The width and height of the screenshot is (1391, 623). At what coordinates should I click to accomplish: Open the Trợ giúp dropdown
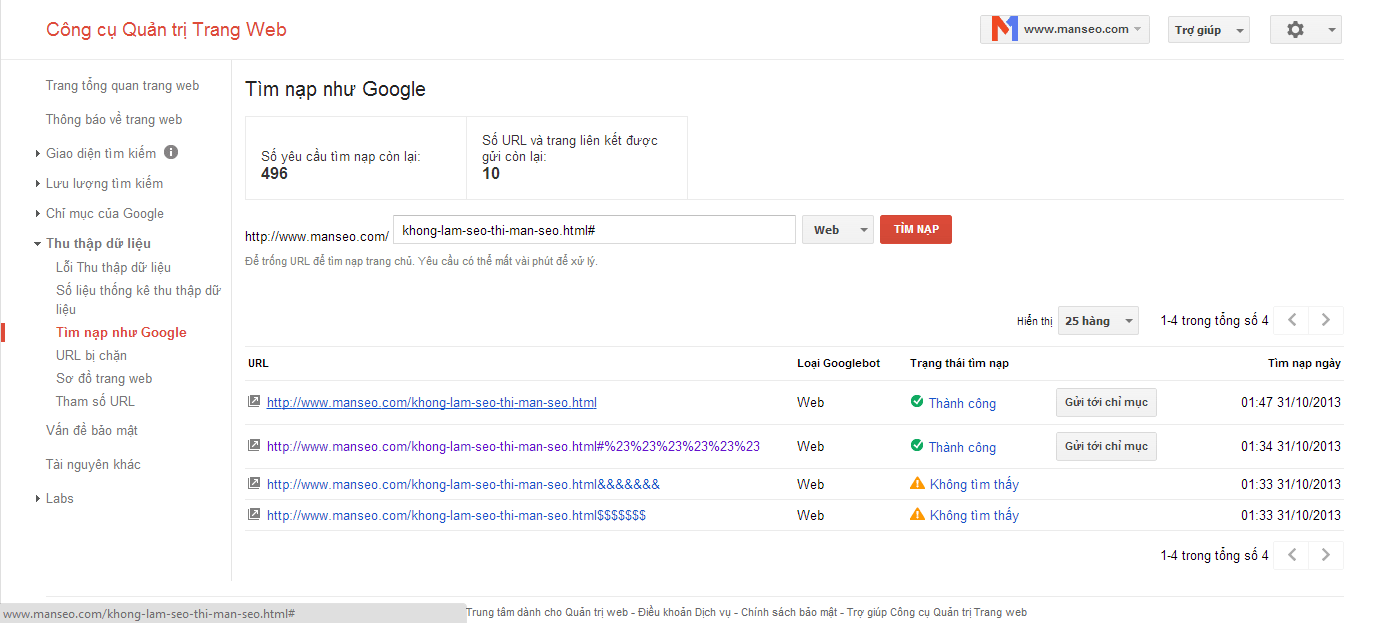pos(1209,30)
